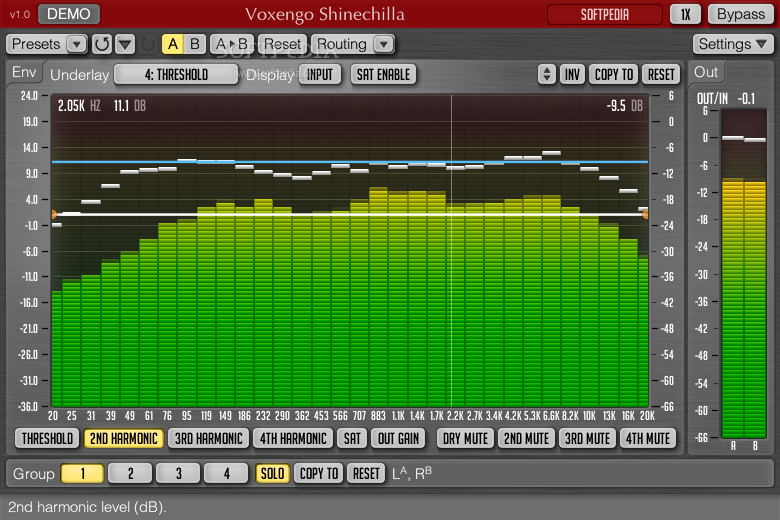Click group COPY TO button
This screenshot has height=520, width=780.
point(319,473)
